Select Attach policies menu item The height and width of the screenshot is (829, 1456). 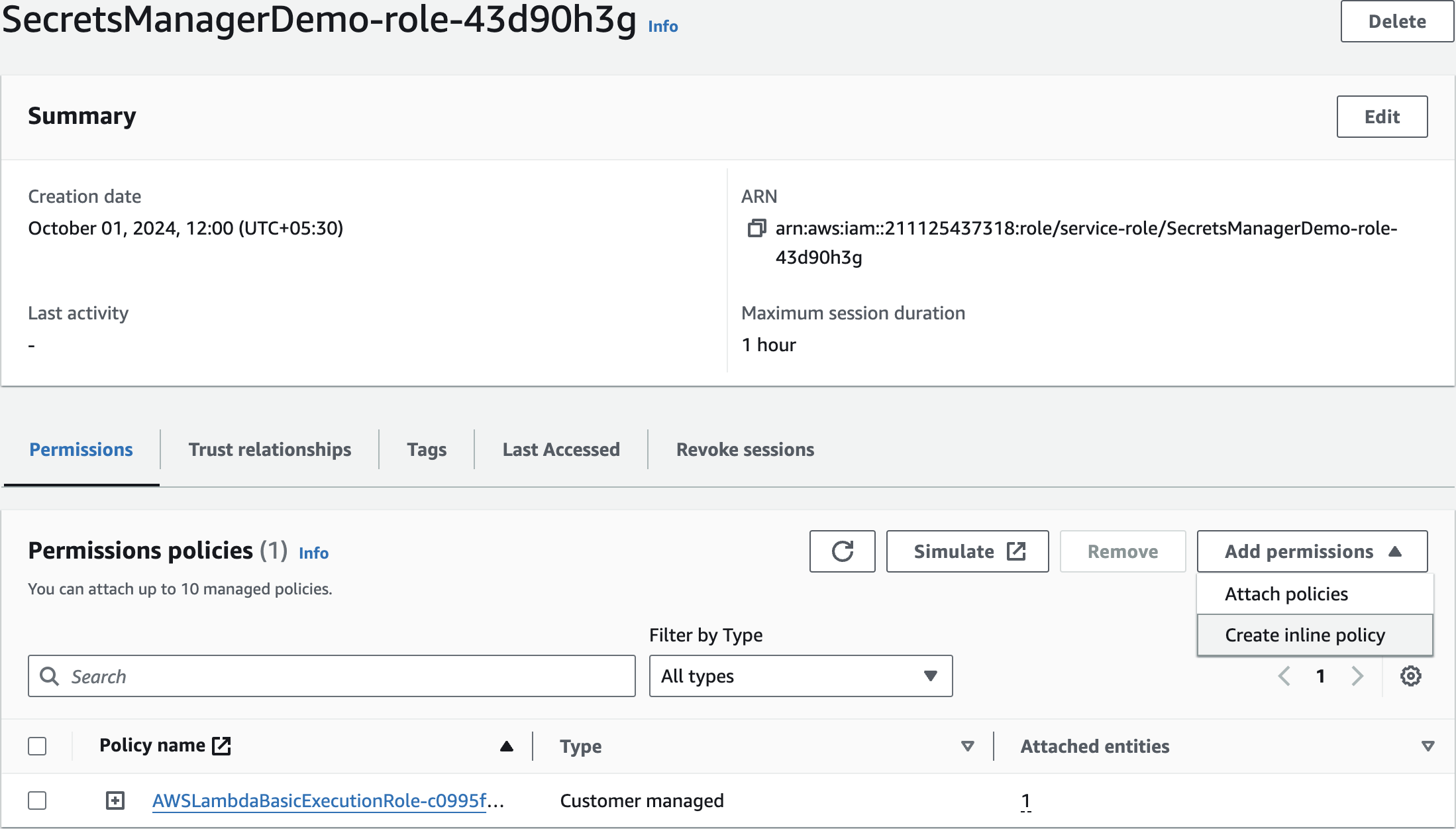(x=1286, y=594)
